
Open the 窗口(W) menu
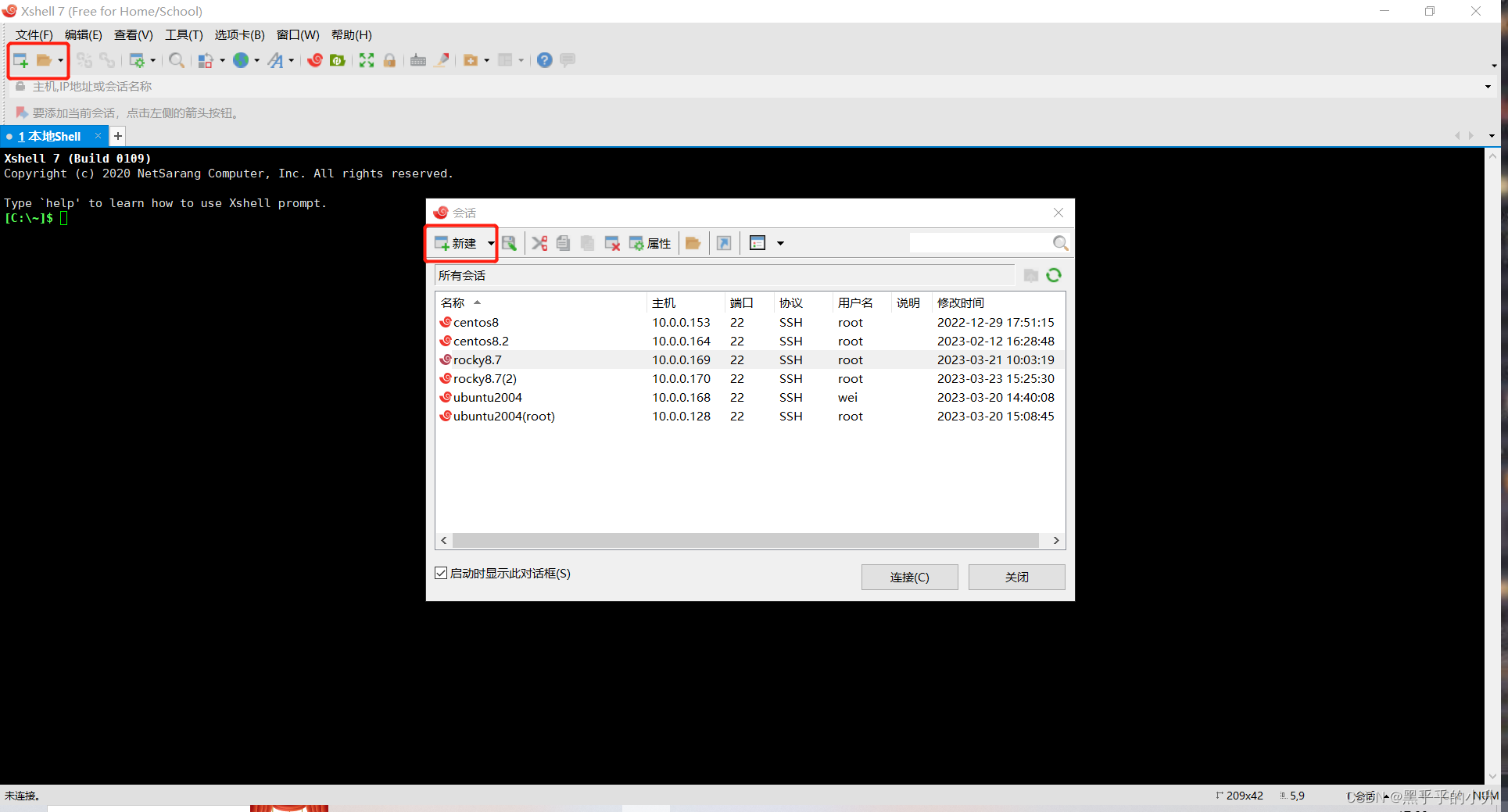[x=298, y=35]
